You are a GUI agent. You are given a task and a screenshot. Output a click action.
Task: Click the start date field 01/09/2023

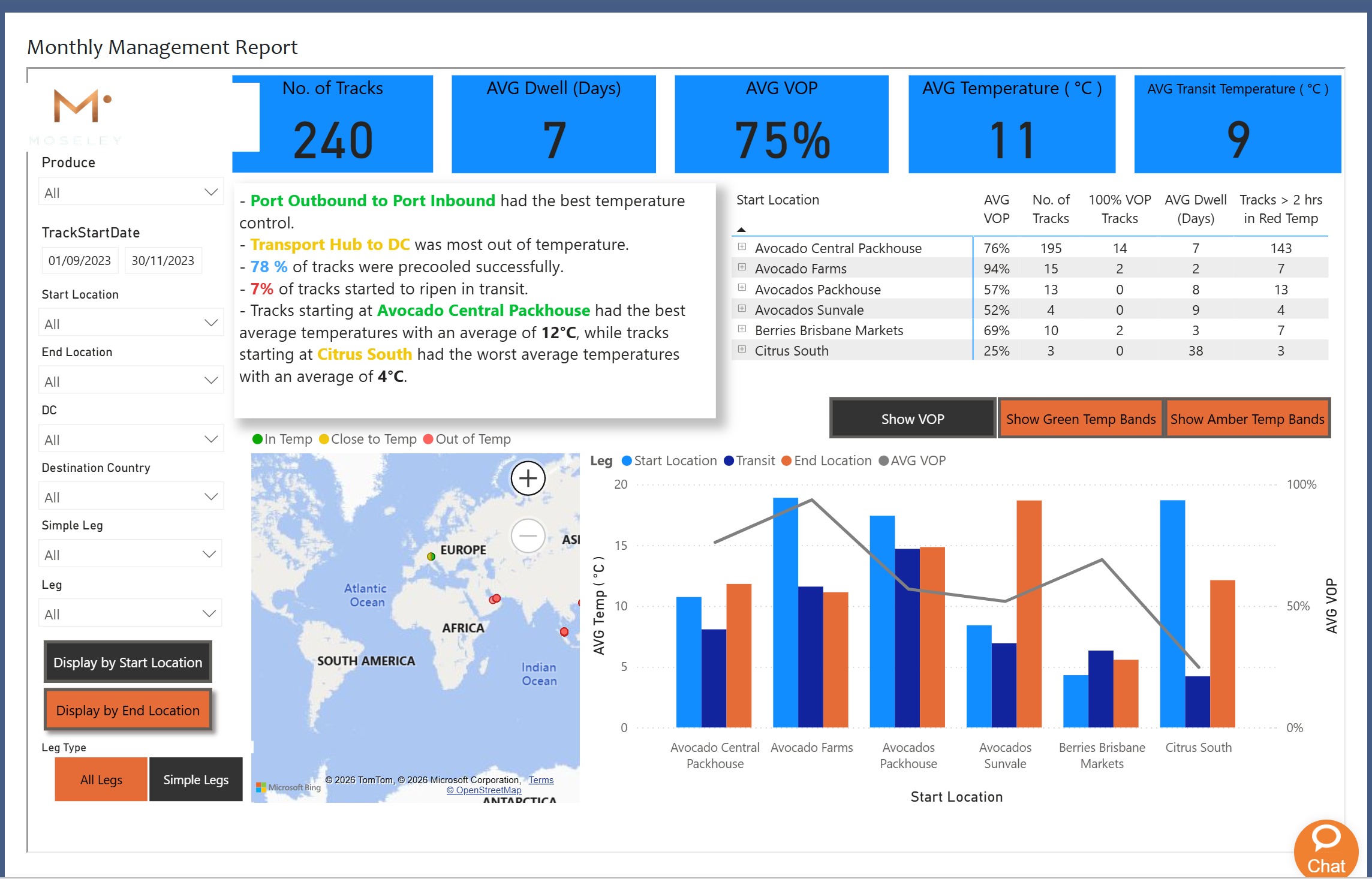(x=80, y=261)
